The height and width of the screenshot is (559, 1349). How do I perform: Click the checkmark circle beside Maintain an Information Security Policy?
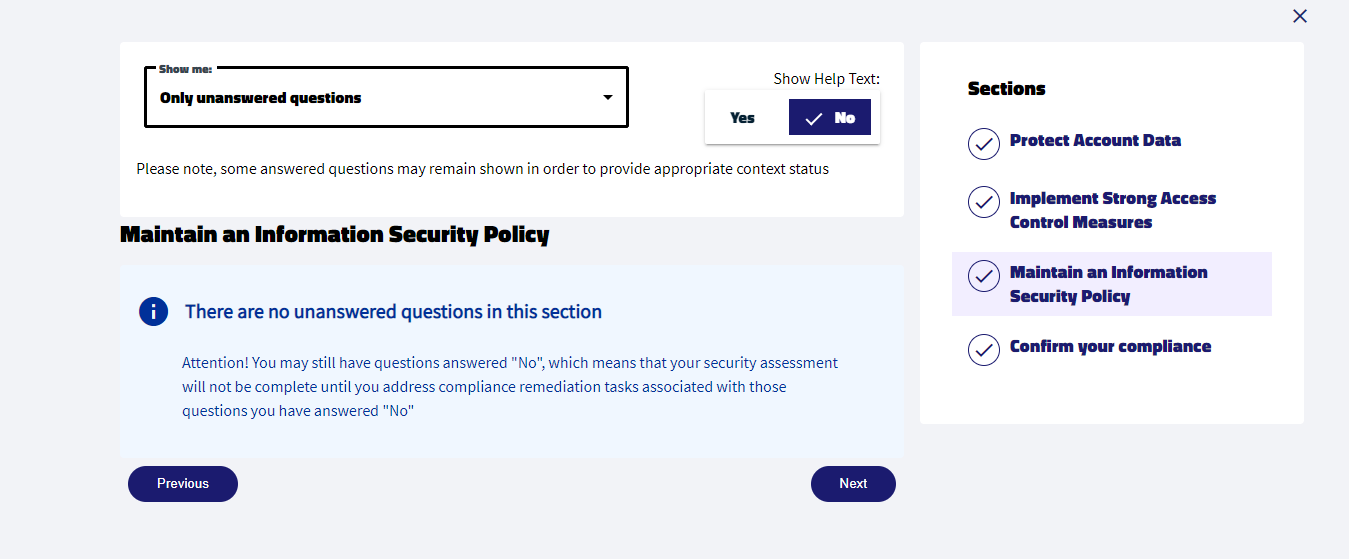[984, 276]
